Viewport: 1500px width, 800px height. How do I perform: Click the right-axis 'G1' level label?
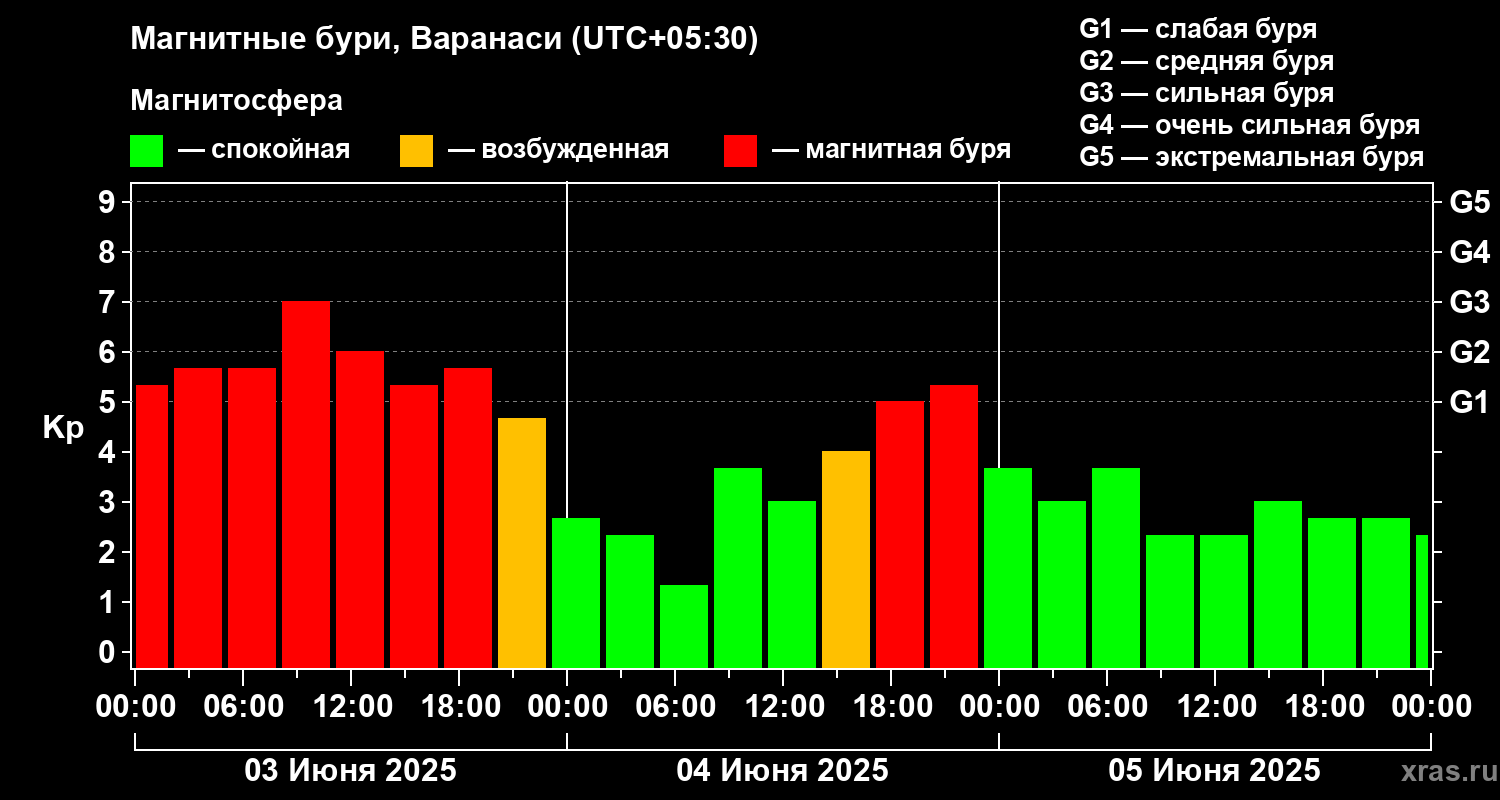(1469, 403)
